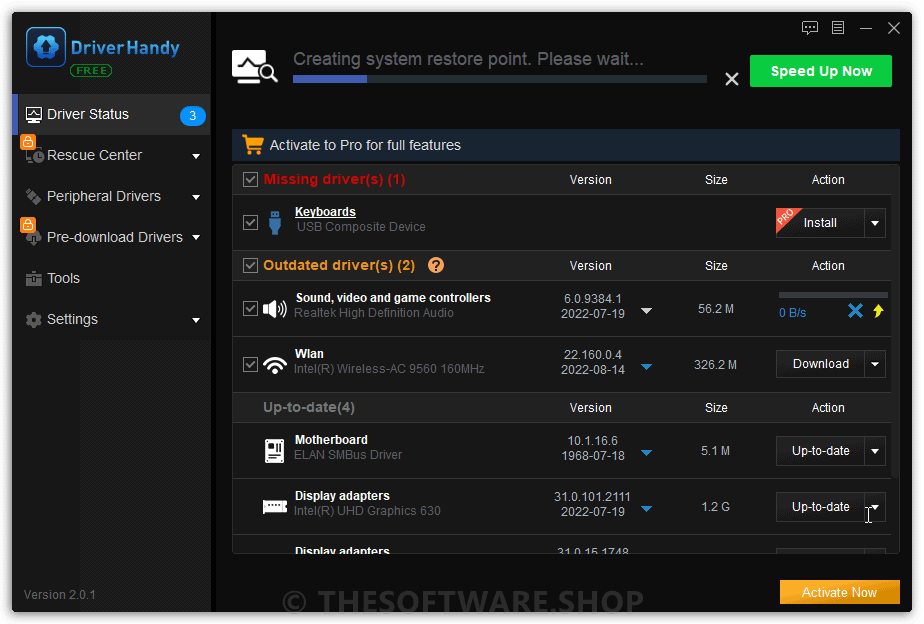Image resolution: width=924 pixels, height=624 pixels.
Task: Open Motherboard version dropdown arrow
Action: pos(646,453)
